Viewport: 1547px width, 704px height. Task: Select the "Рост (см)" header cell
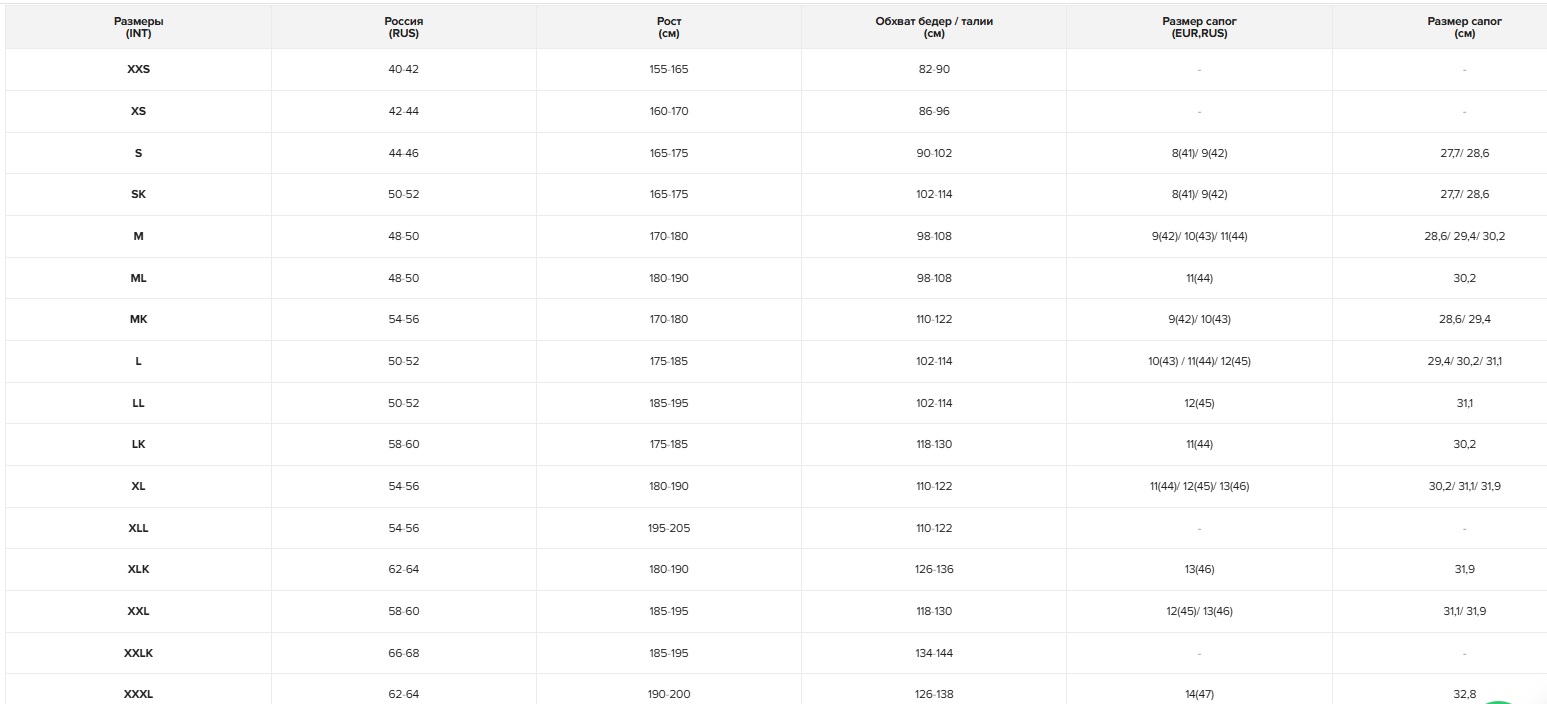pyautogui.click(x=669, y=27)
